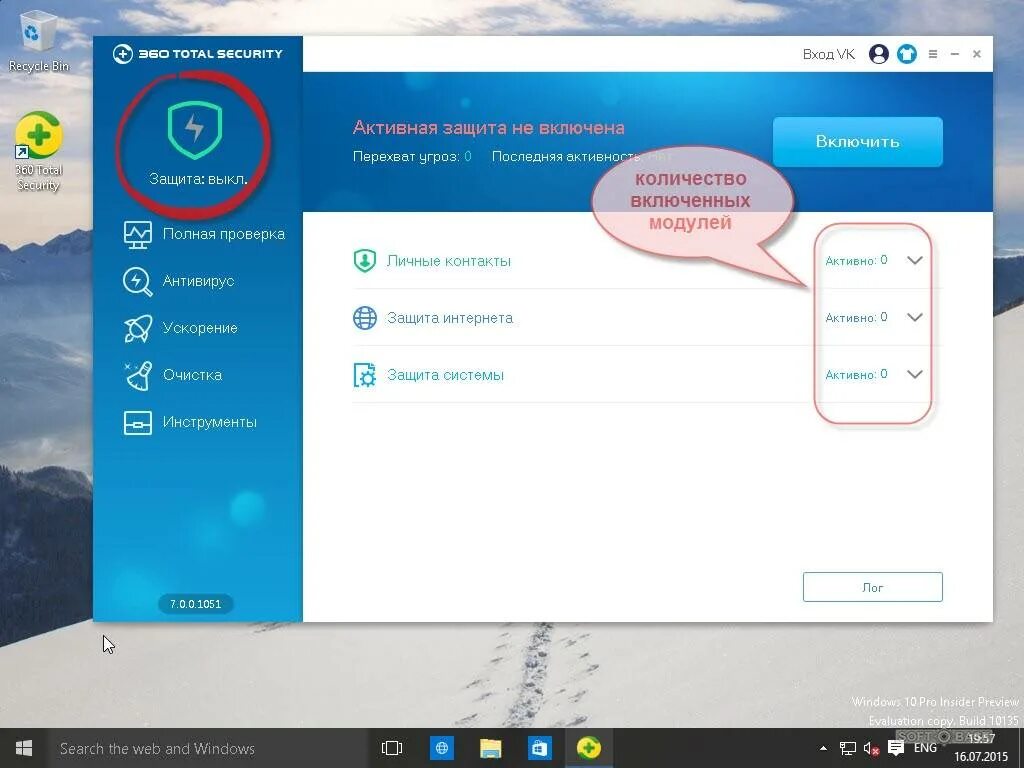Open the user account avatar icon
The width and height of the screenshot is (1024, 768).
click(879, 54)
